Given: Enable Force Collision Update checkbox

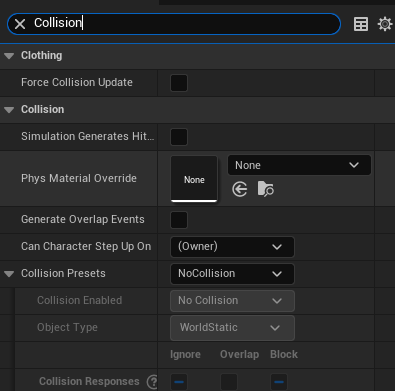Looking at the screenshot, I should (179, 83).
